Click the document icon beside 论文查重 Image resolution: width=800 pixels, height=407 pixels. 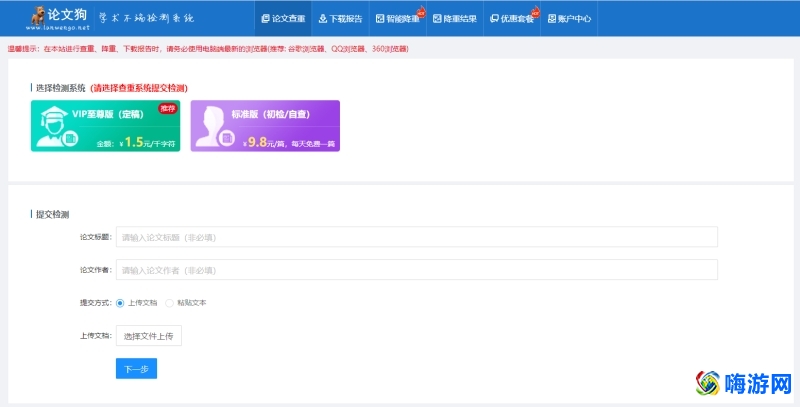[x=265, y=19]
